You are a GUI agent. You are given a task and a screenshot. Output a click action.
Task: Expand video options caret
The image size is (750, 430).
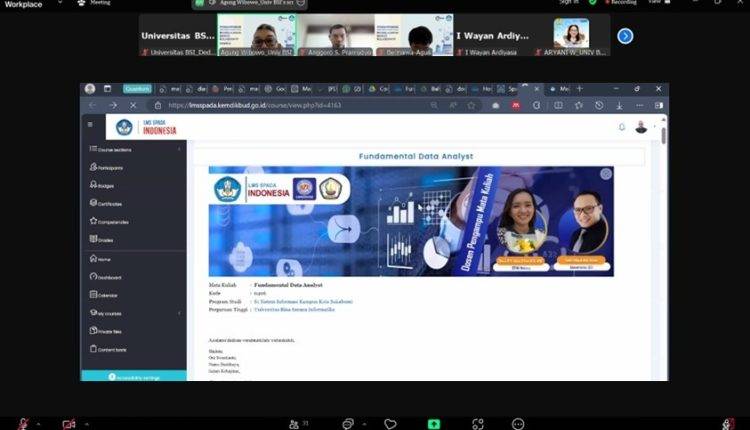87,424
